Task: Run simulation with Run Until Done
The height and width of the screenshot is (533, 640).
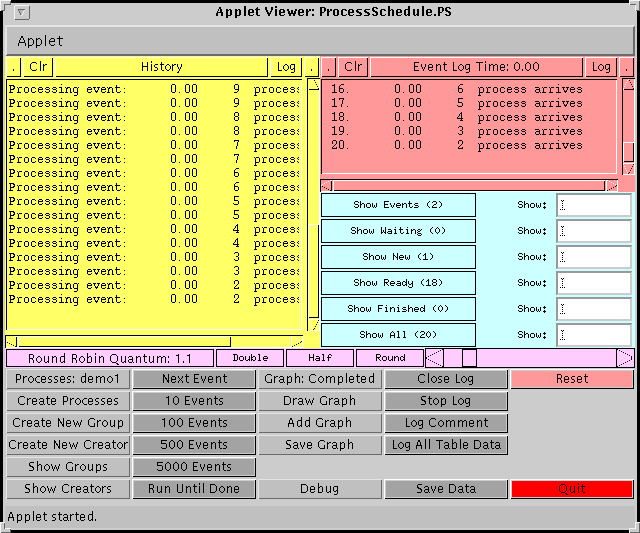Action: point(194,489)
